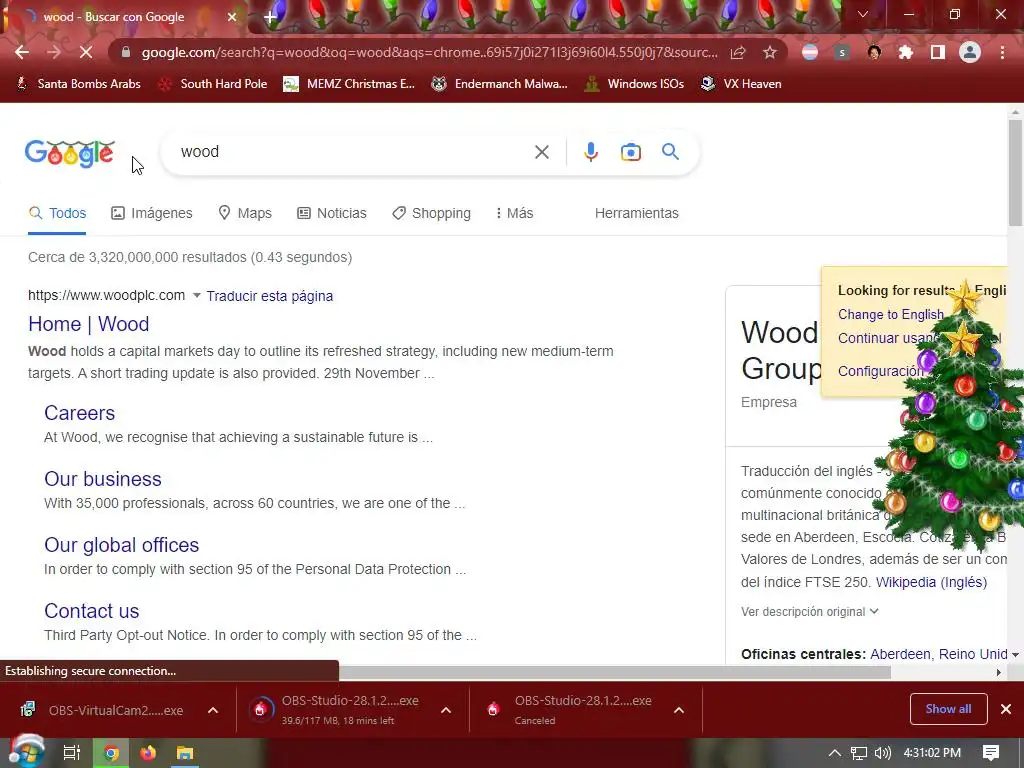Open OBS-VirtualCam2 downloaded file
The image size is (1024, 768).
click(x=102, y=711)
